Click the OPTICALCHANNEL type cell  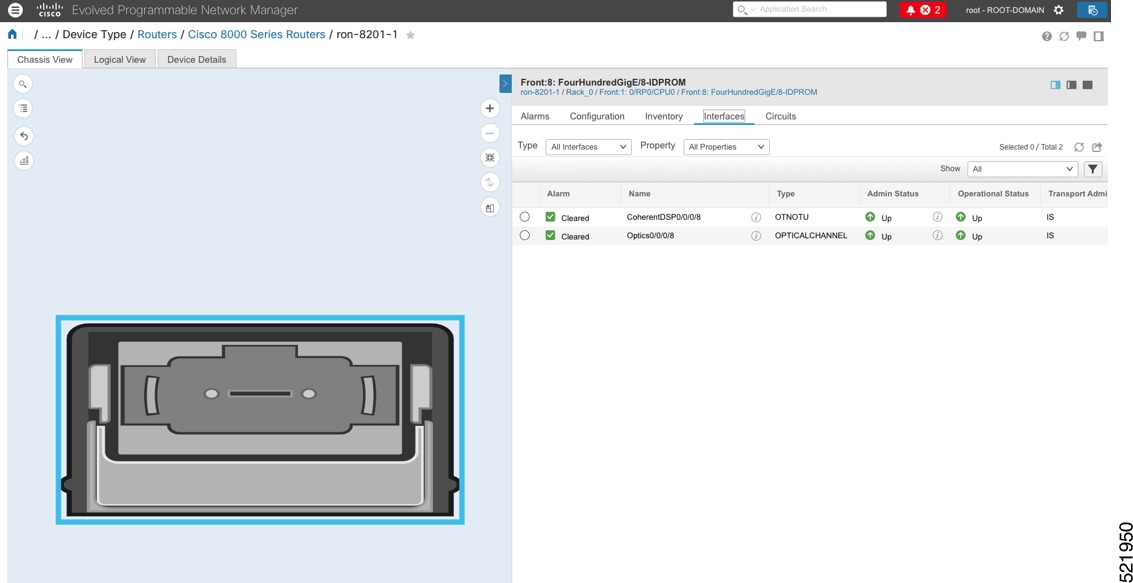[x=811, y=236]
